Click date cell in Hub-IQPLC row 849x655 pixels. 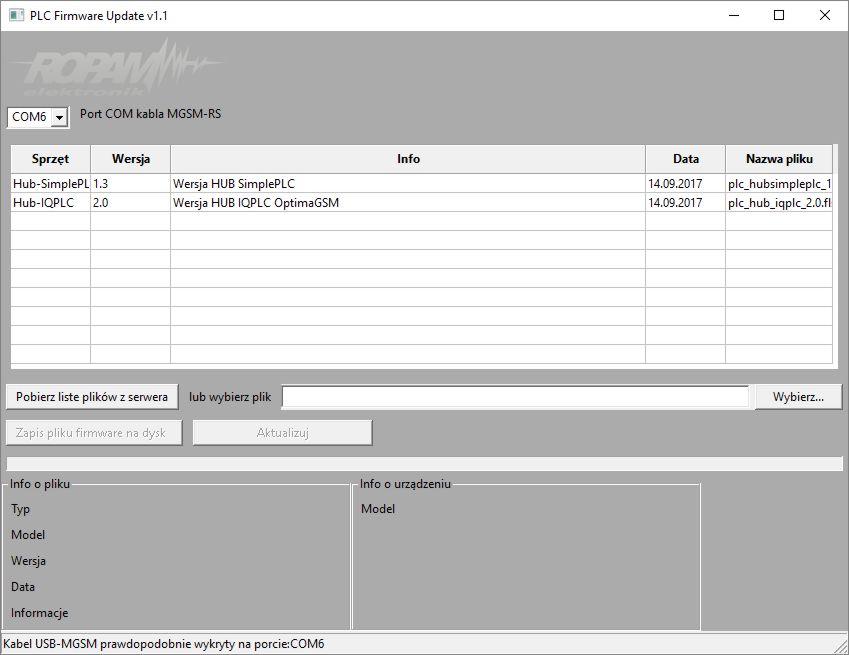685,202
